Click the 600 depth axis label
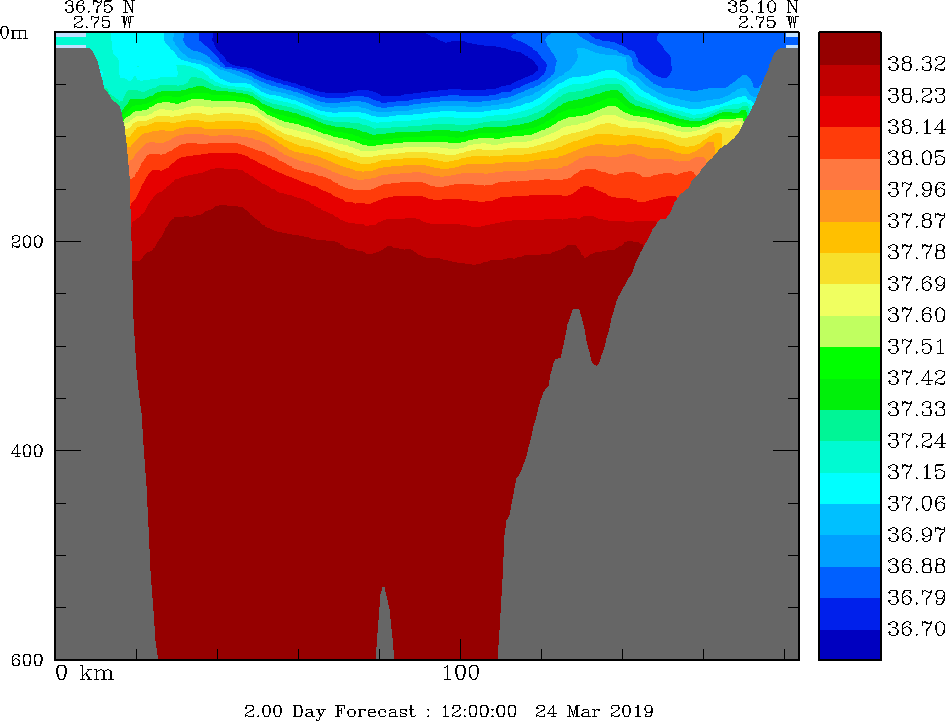This screenshot has width=946, height=721. pyautogui.click(x=27, y=659)
